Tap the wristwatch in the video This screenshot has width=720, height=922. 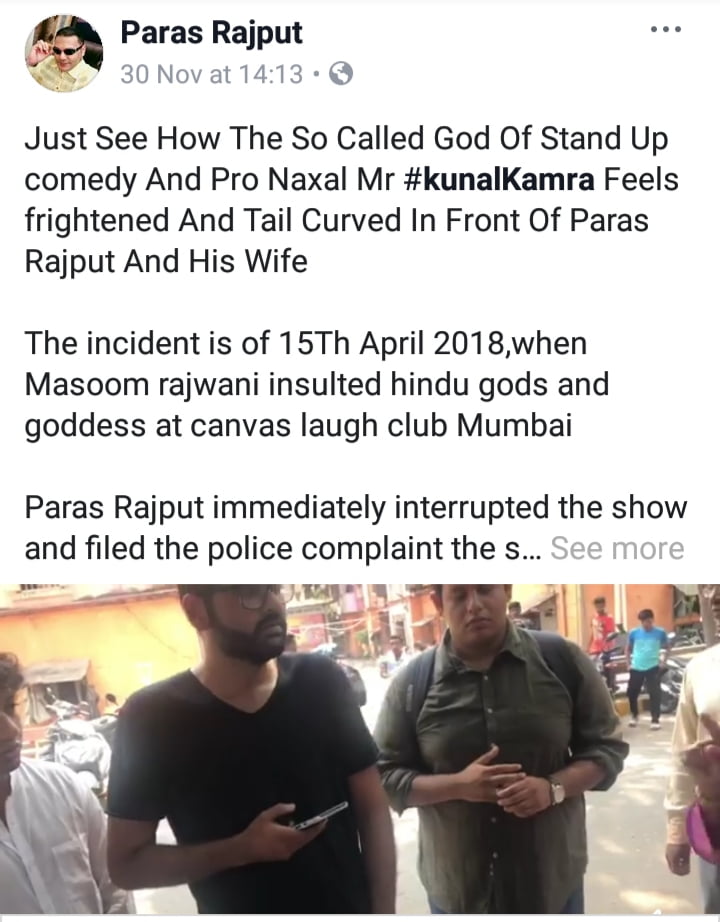556,791
